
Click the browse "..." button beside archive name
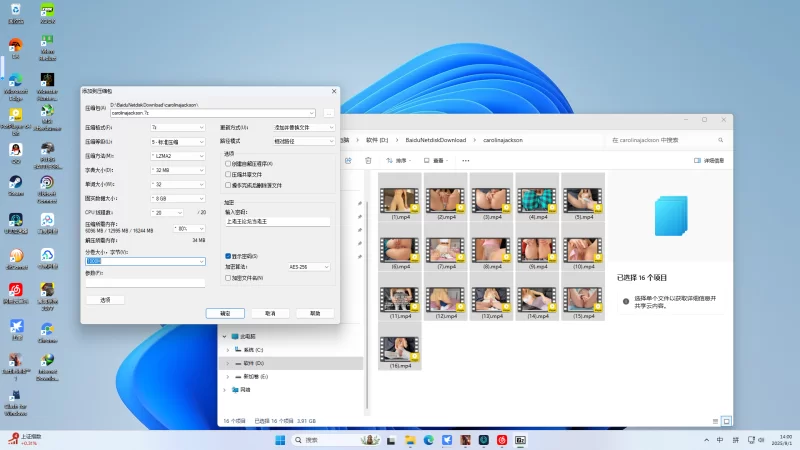pyautogui.click(x=329, y=113)
